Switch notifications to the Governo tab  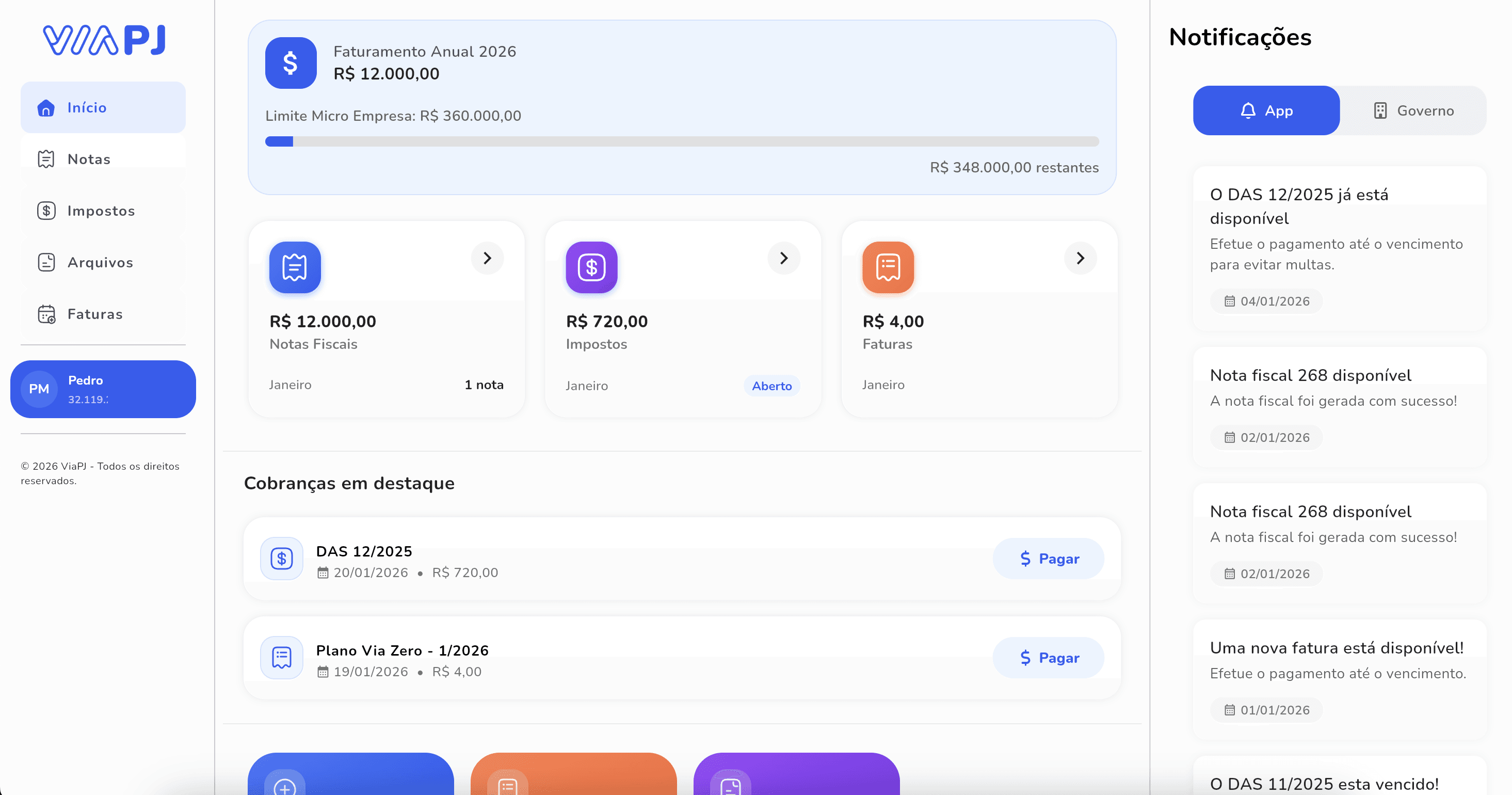[x=1413, y=110]
